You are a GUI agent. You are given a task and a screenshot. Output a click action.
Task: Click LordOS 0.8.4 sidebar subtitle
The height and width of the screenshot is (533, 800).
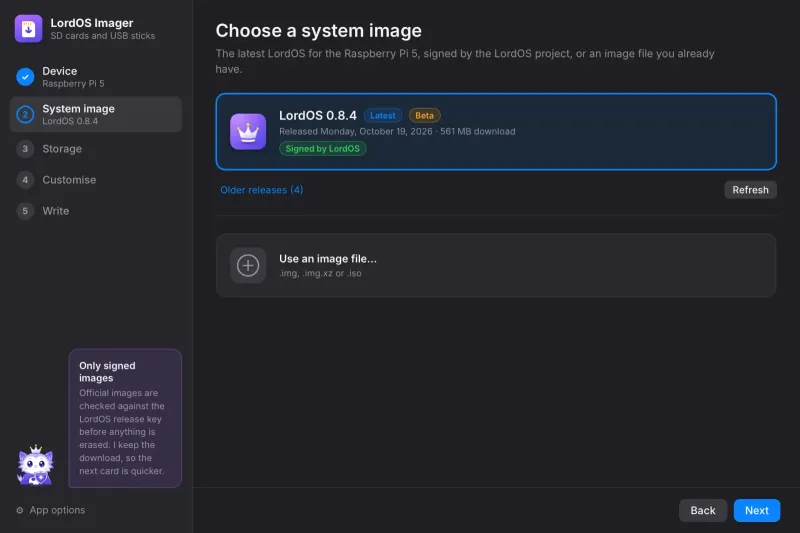pyautogui.click(x=70, y=121)
